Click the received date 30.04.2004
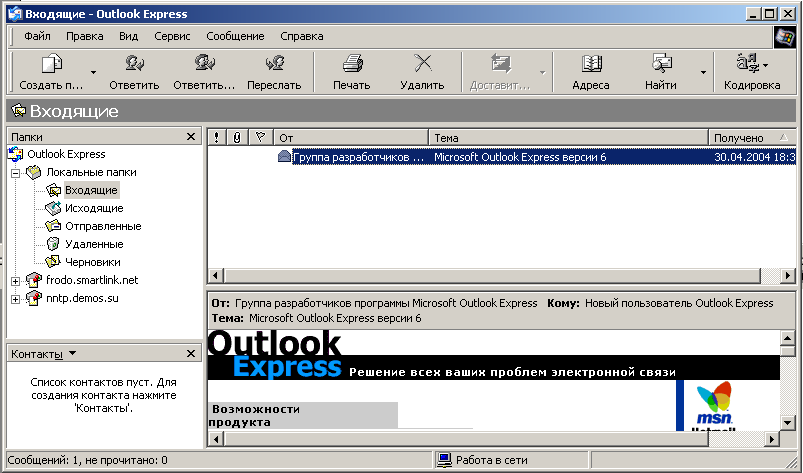The height and width of the screenshot is (473, 803). pos(754,157)
